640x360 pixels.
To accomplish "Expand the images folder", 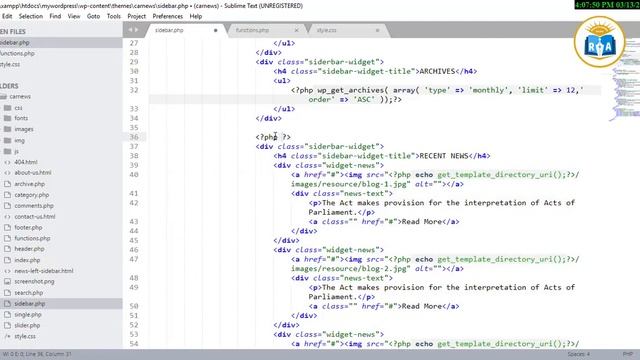I will click(7, 129).
